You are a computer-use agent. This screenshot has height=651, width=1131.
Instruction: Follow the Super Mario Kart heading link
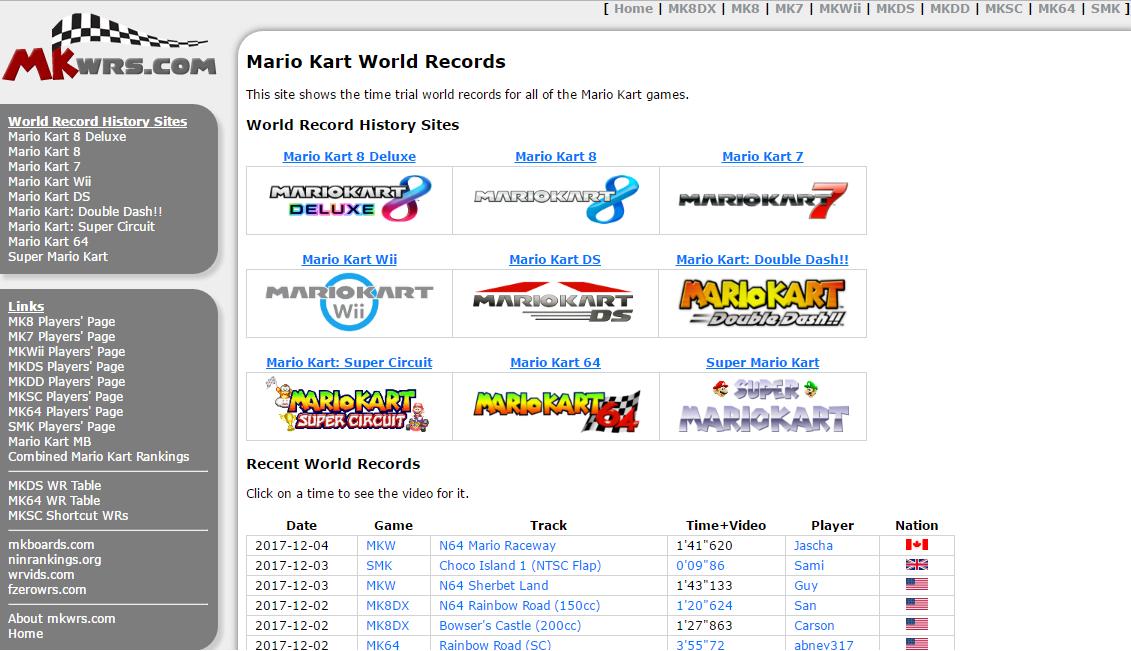[762, 363]
